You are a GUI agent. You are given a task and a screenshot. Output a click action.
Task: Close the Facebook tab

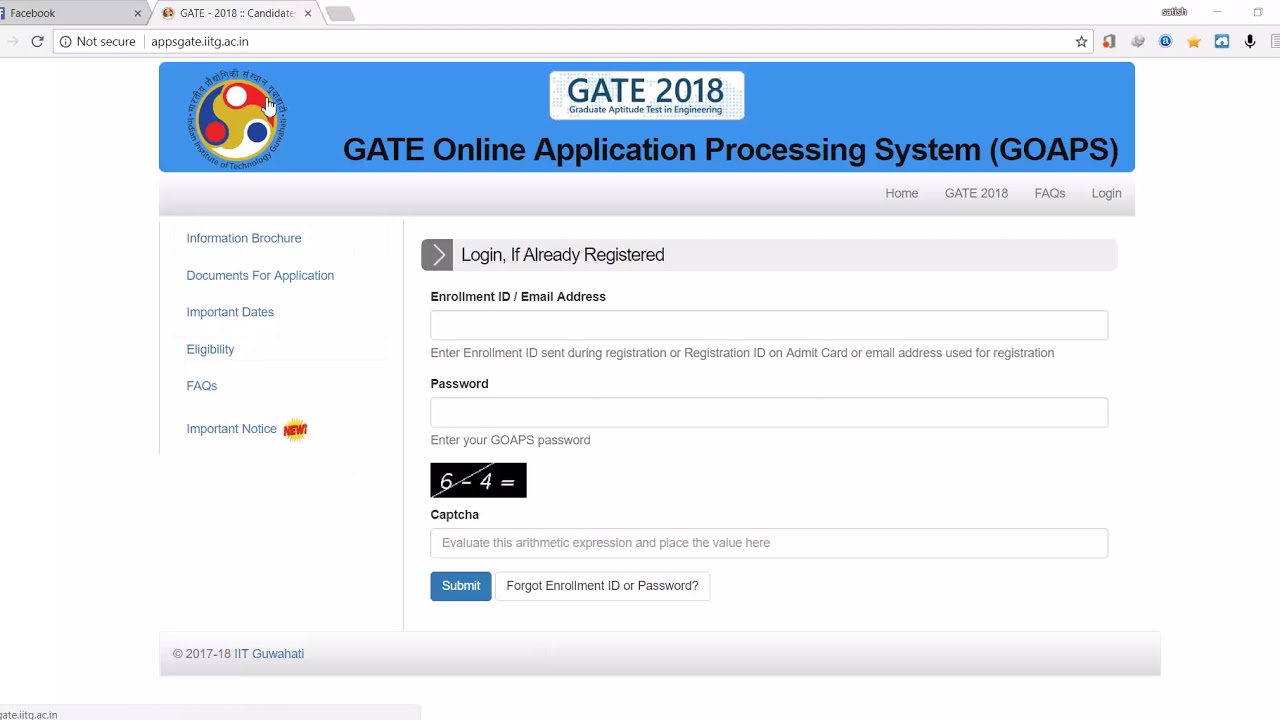(x=137, y=13)
